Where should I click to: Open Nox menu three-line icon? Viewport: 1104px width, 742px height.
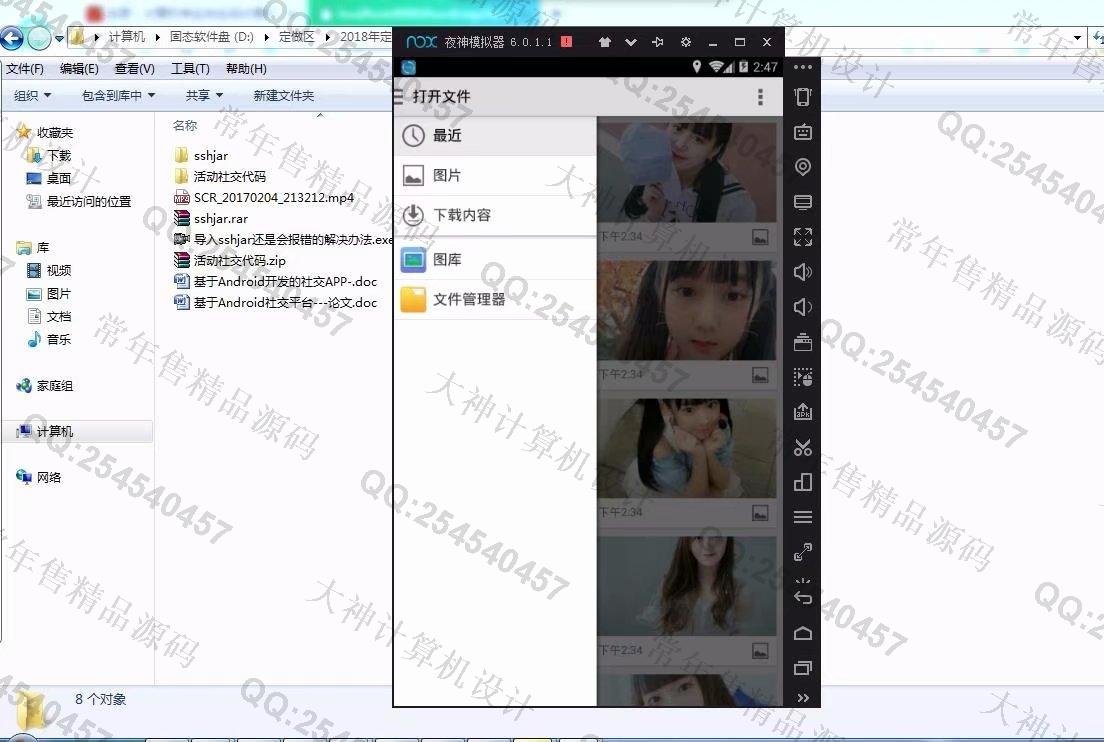pos(803,517)
